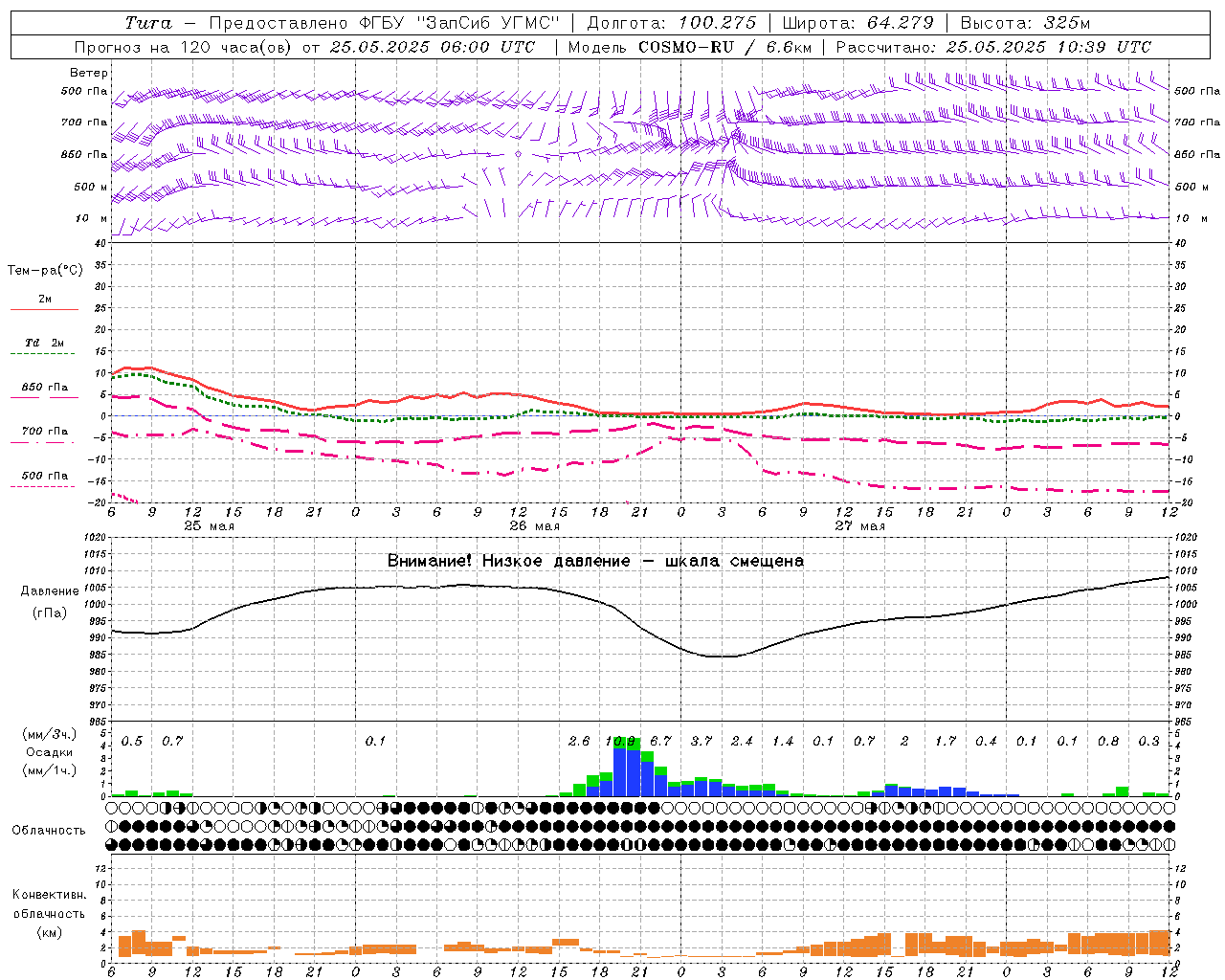Click the "Широта: 64.279" header value

point(857,23)
